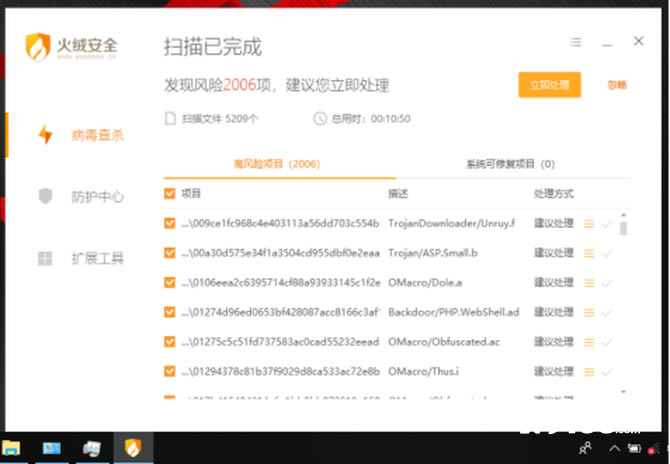The width and height of the screenshot is (670, 464).
Task: Click the risk list scroll-down arrow
Action: coord(623,391)
